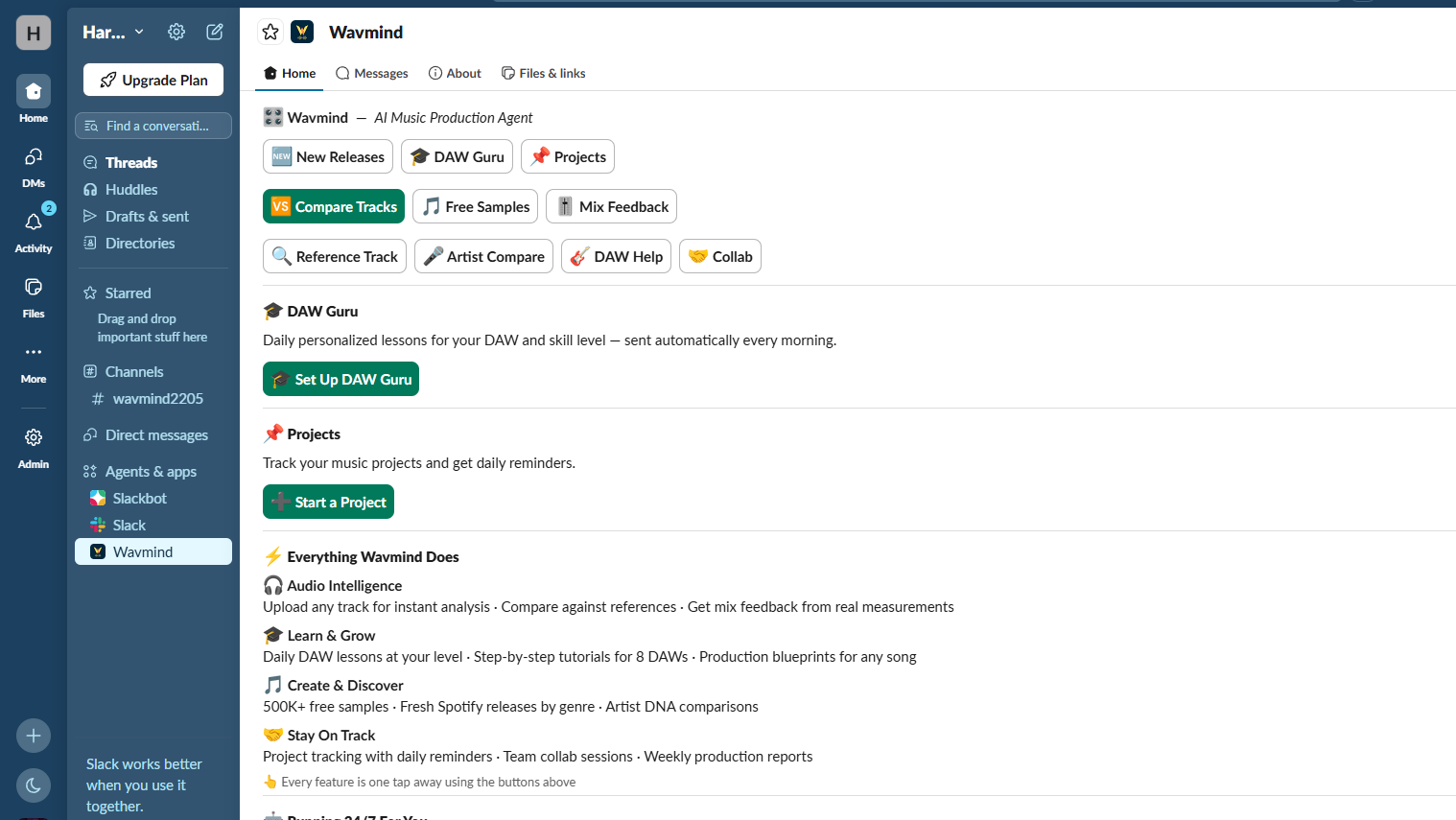Open the Activity notifications bell

click(x=34, y=230)
